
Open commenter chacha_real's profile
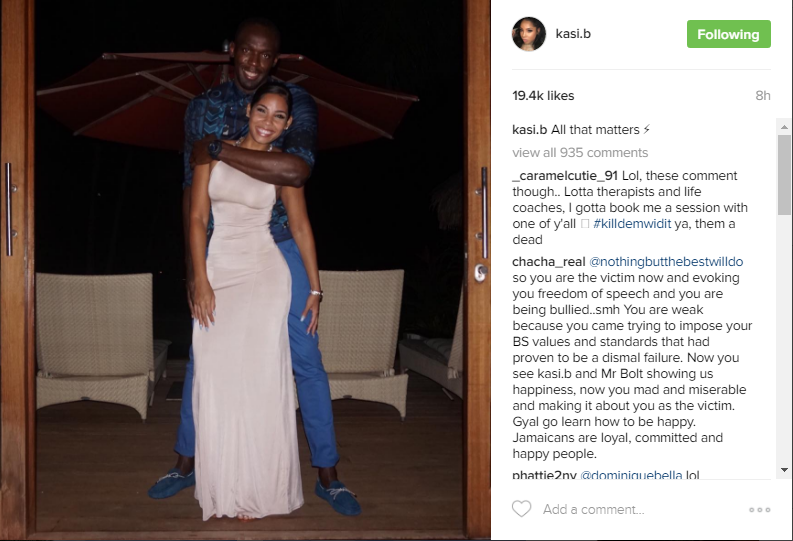(549, 262)
